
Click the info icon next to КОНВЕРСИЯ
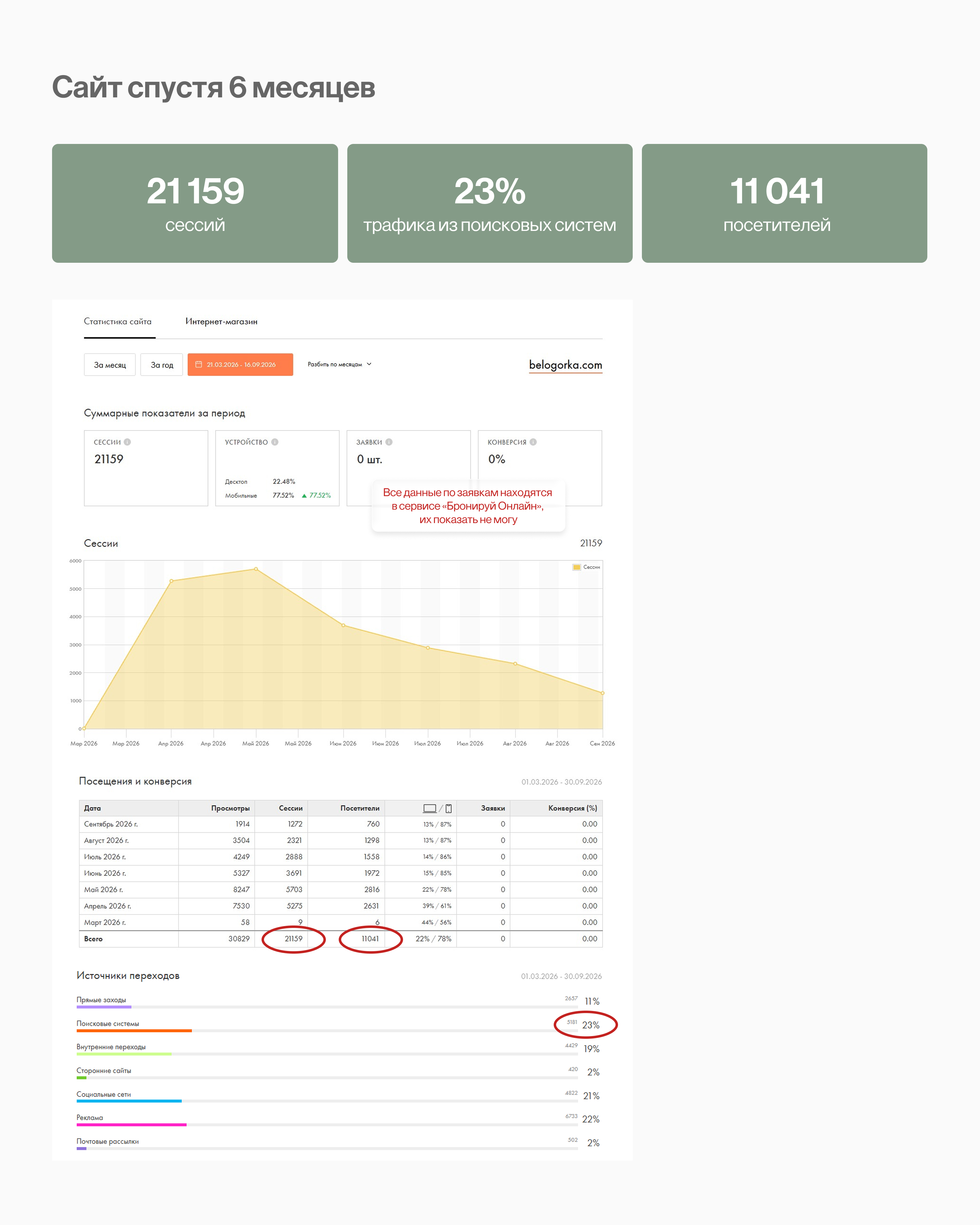pyautogui.click(x=533, y=442)
